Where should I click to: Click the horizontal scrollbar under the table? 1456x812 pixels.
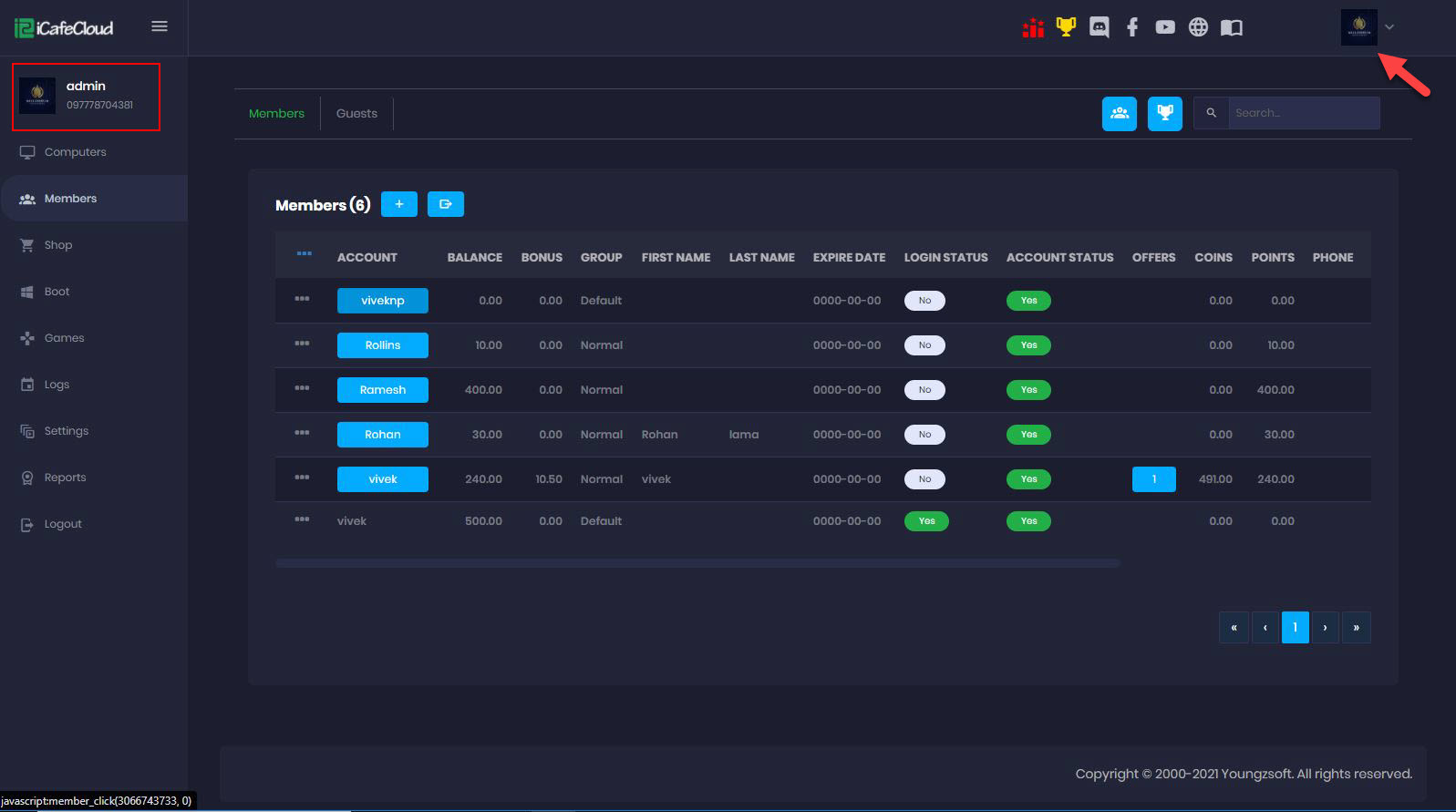pyautogui.click(x=697, y=563)
